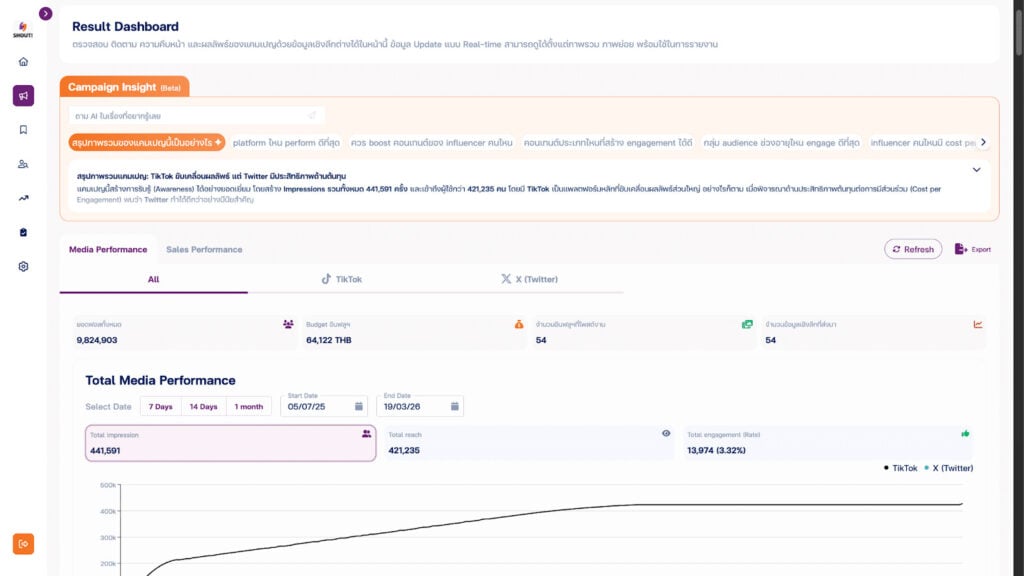The height and width of the screenshot is (576, 1024).
Task: Click the purple people icon on follower card
Action: 288,324
